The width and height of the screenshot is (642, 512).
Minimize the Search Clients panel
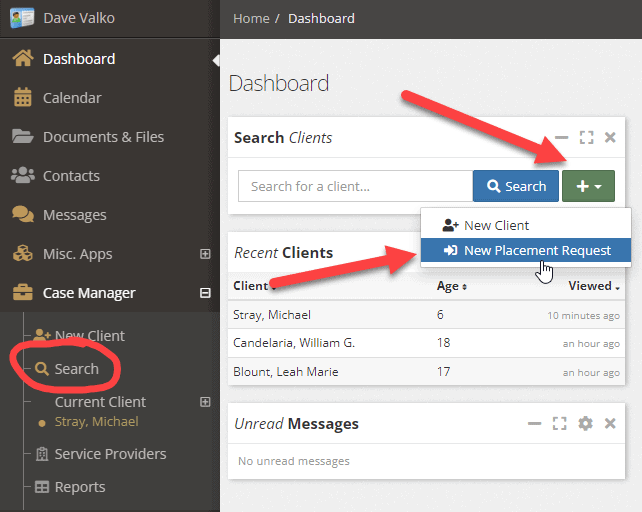pos(562,138)
